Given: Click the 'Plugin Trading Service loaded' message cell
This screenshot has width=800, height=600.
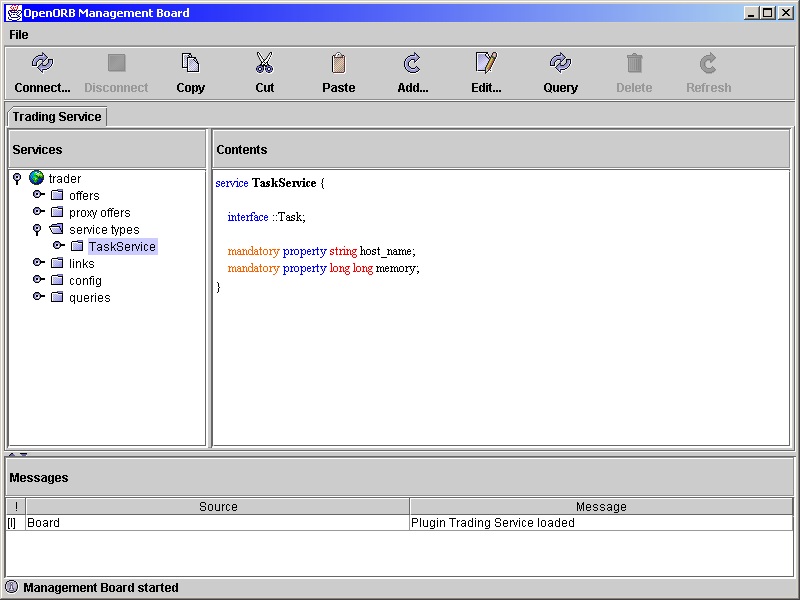Looking at the screenshot, I should point(601,522).
